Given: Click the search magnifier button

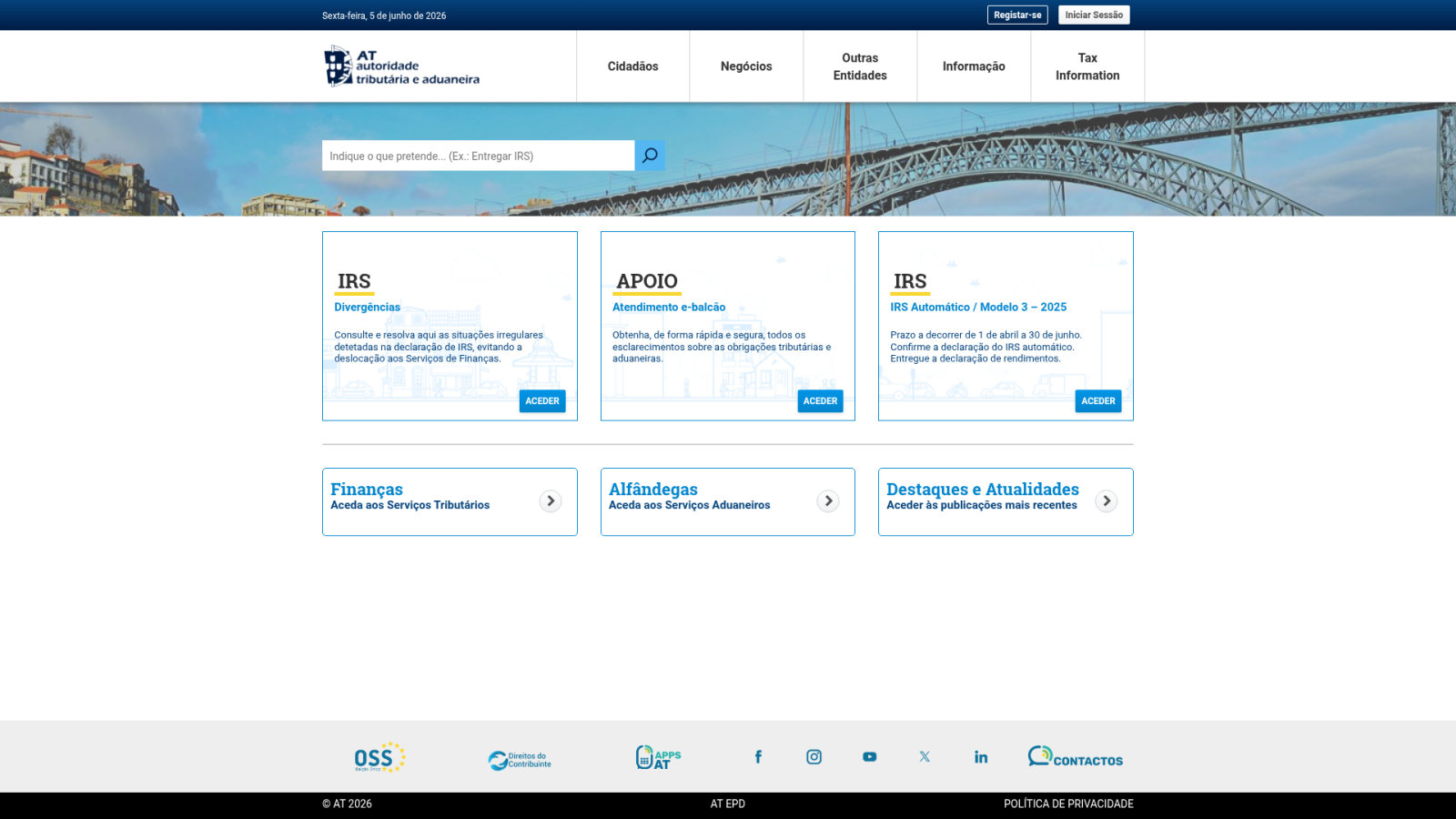Looking at the screenshot, I should (x=650, y=156).
